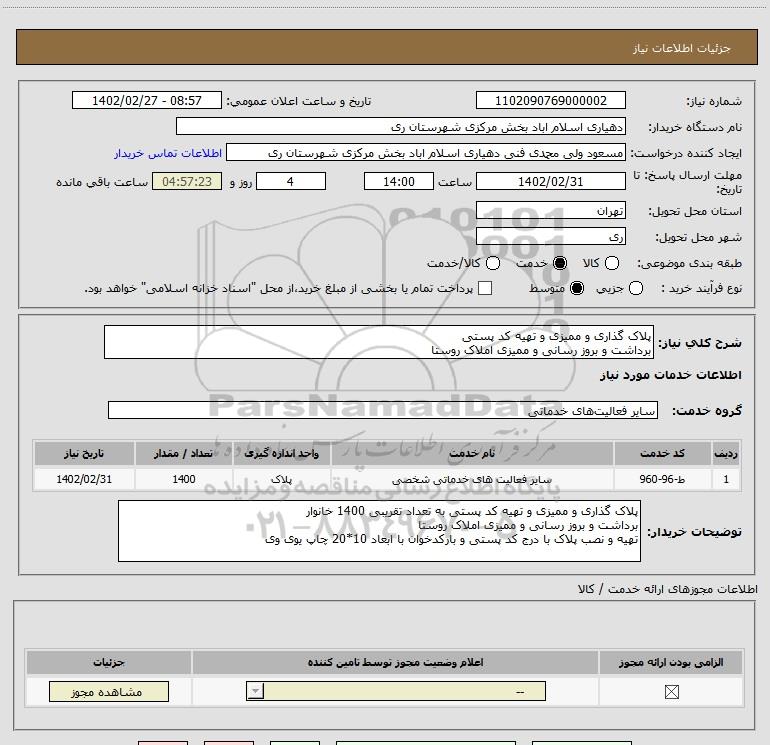Screen dimensions: 770x745
Task: Click the تعداد / مقدار column header
Action: [x=183, y=453]
